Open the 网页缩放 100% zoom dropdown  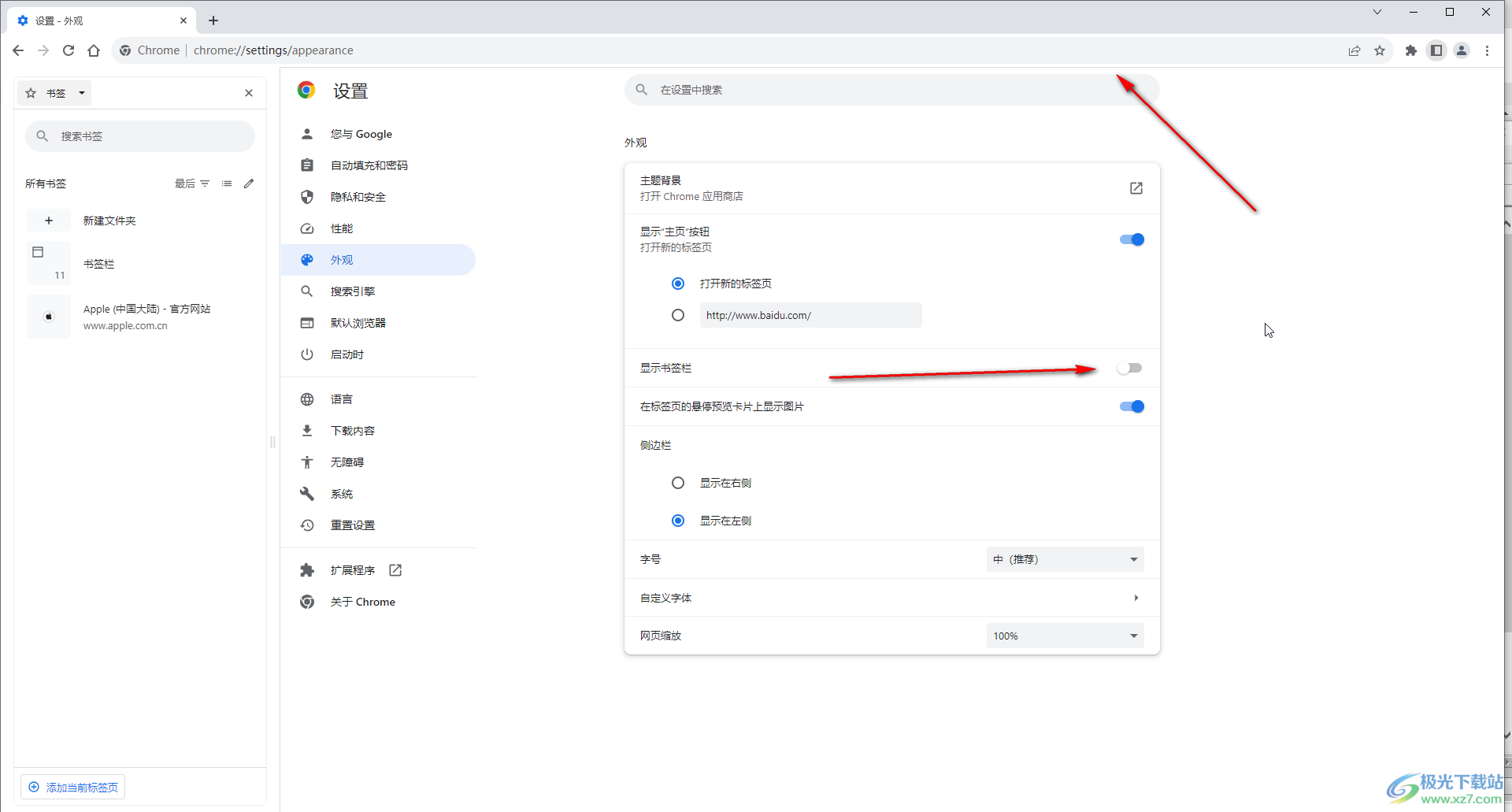pyautogui.click(x=1065, y=636)
